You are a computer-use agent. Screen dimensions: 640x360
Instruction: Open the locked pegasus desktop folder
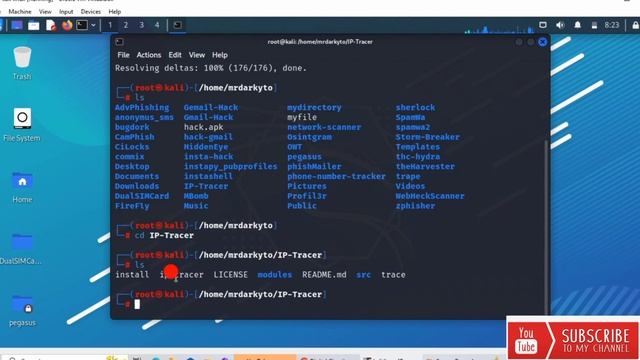coord(22,310)
